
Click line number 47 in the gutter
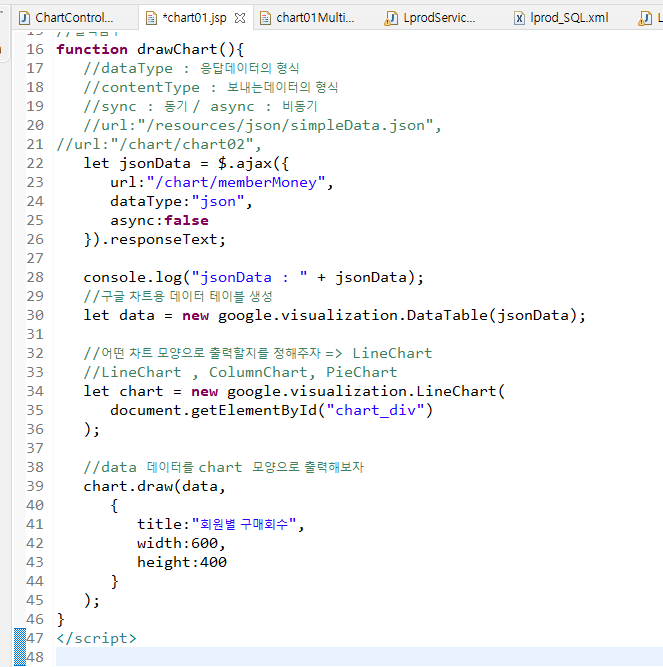[35, 638]
